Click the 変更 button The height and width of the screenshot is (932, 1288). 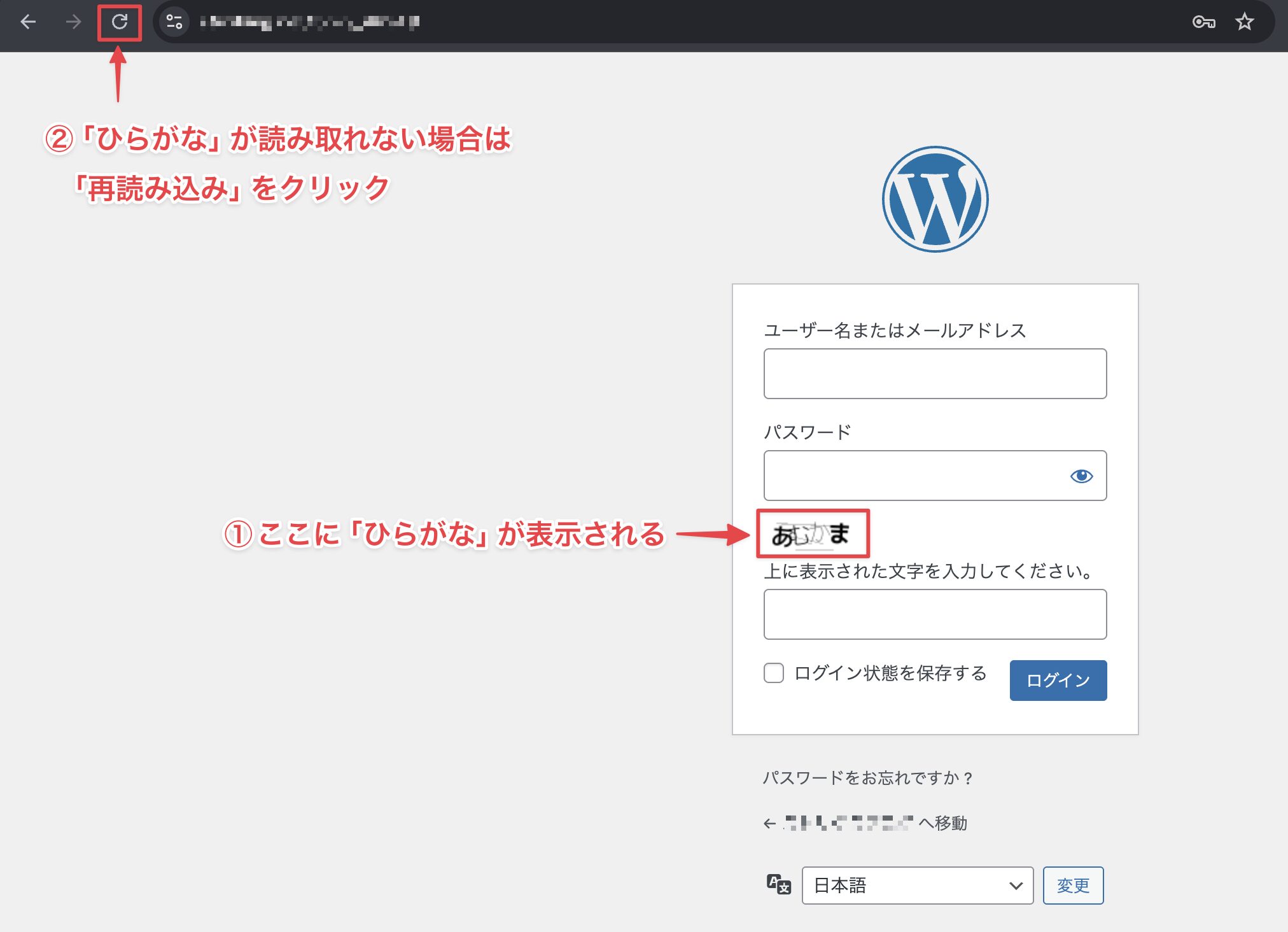(x=1073, y=886)
